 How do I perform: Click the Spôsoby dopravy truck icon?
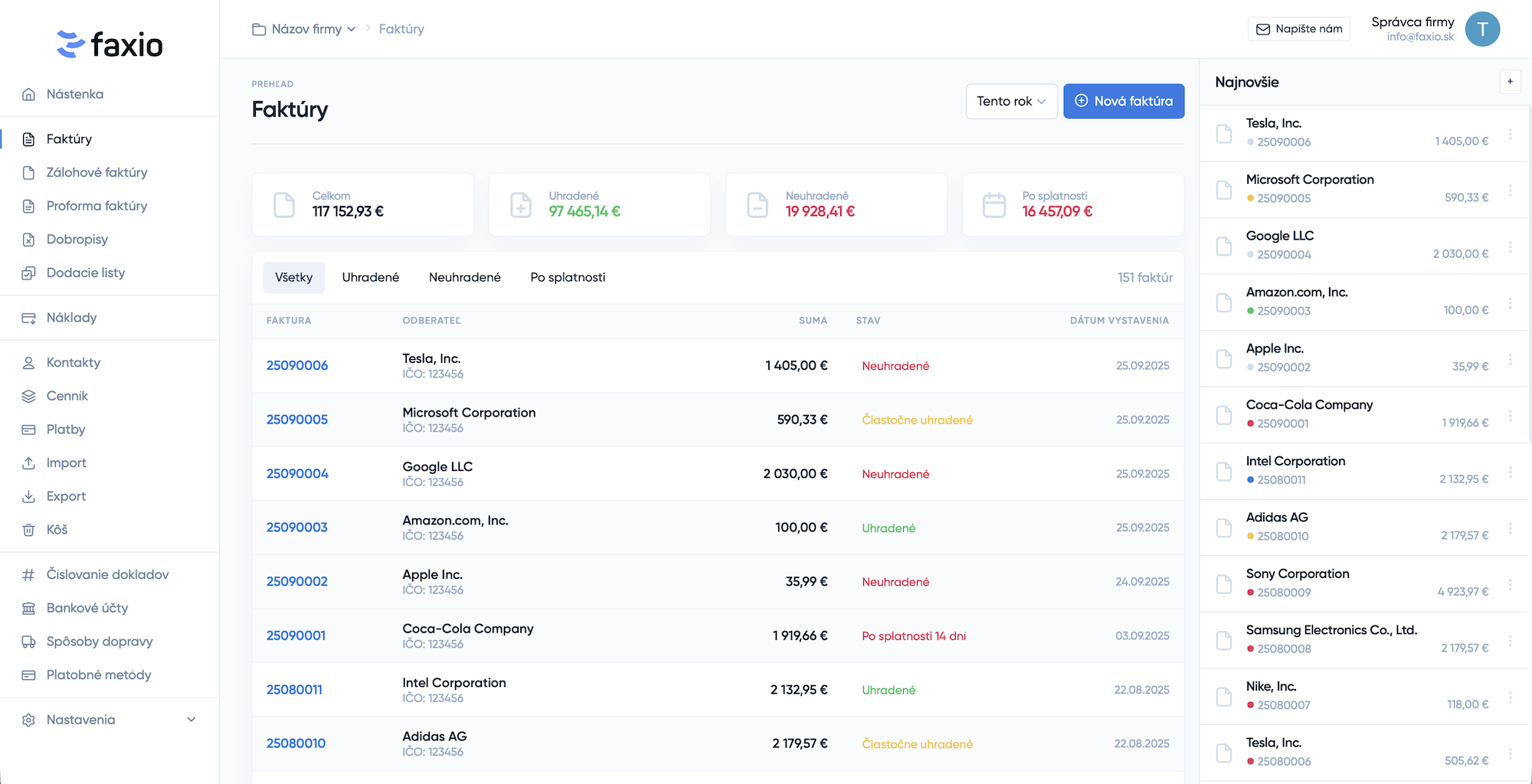28,642
